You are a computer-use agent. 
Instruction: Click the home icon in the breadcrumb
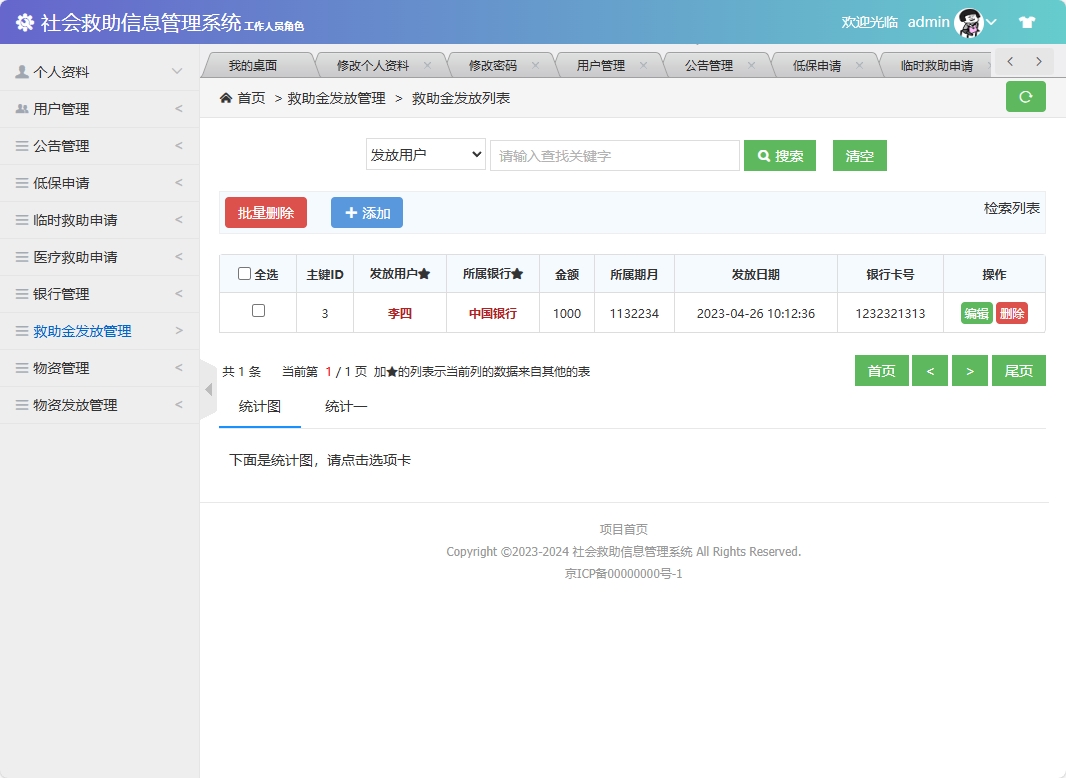click(x=226, y=98)
